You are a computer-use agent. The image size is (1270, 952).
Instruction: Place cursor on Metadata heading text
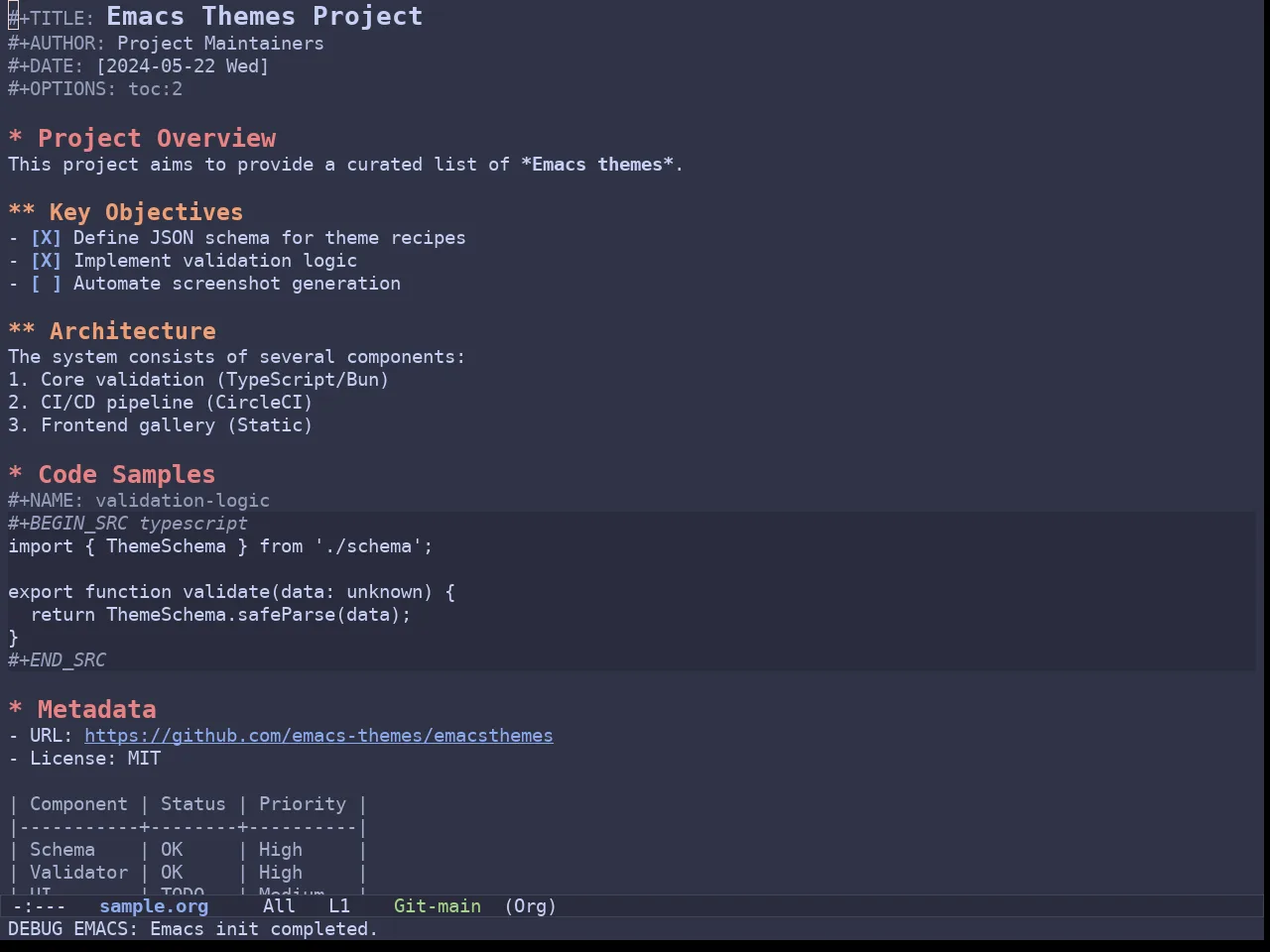(96, 710)
